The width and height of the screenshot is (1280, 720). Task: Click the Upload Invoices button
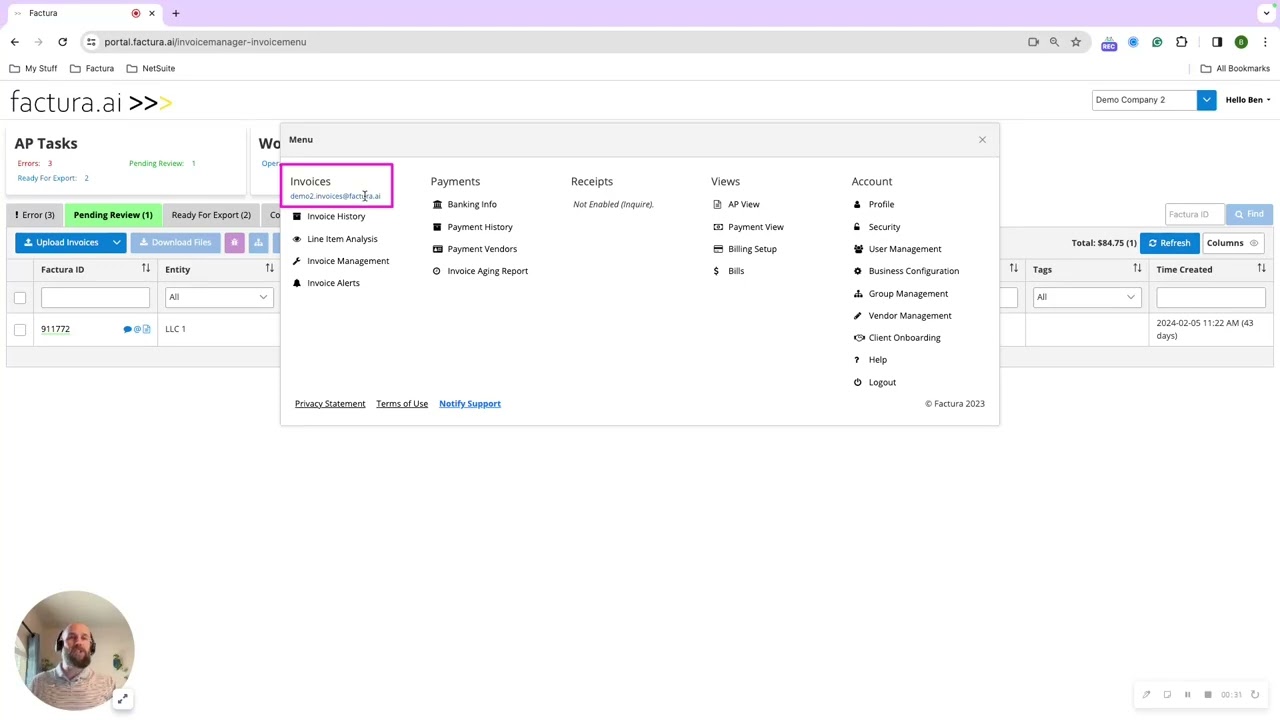click(61, 243)
